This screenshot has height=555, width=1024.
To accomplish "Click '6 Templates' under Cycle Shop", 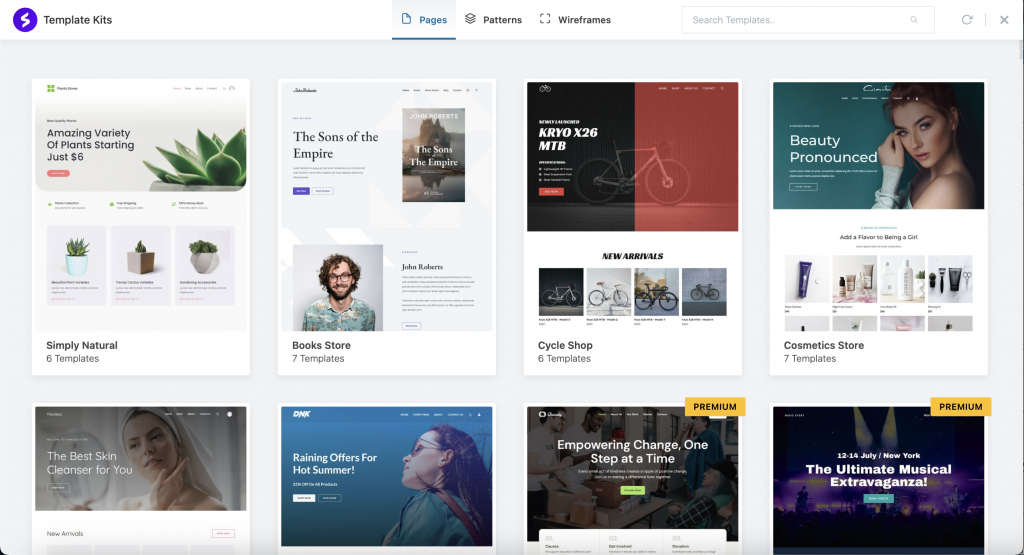I will pos(564,358).
